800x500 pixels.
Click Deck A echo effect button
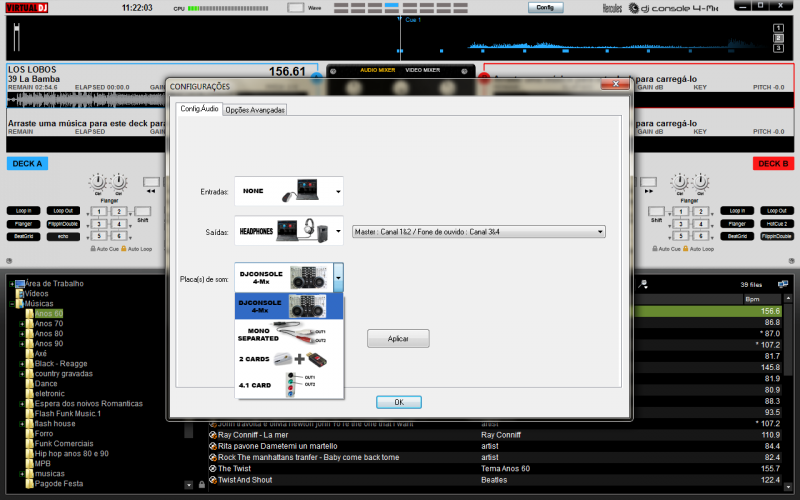click(63, 237)
